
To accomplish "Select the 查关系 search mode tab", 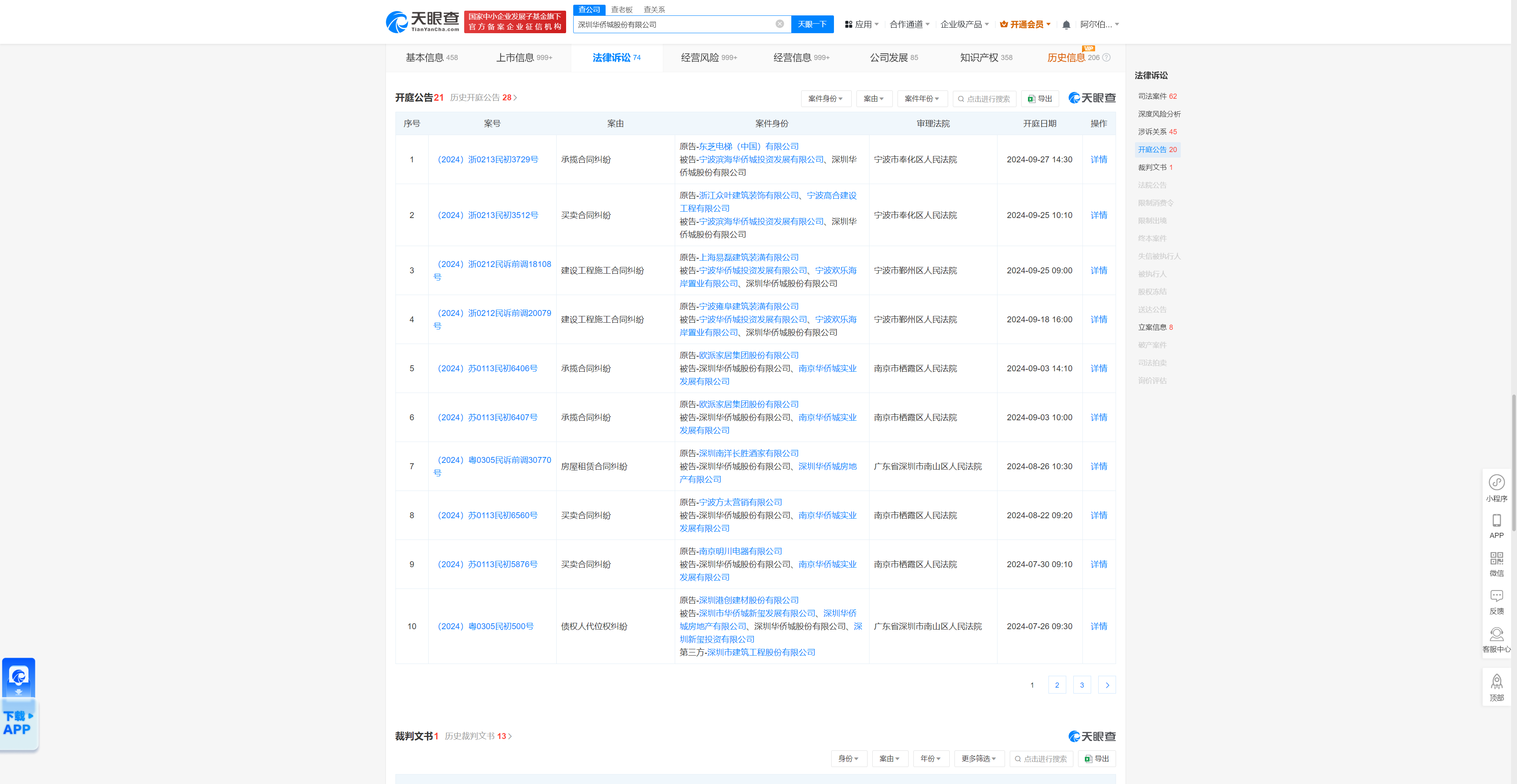I will [x=654, y=9].
